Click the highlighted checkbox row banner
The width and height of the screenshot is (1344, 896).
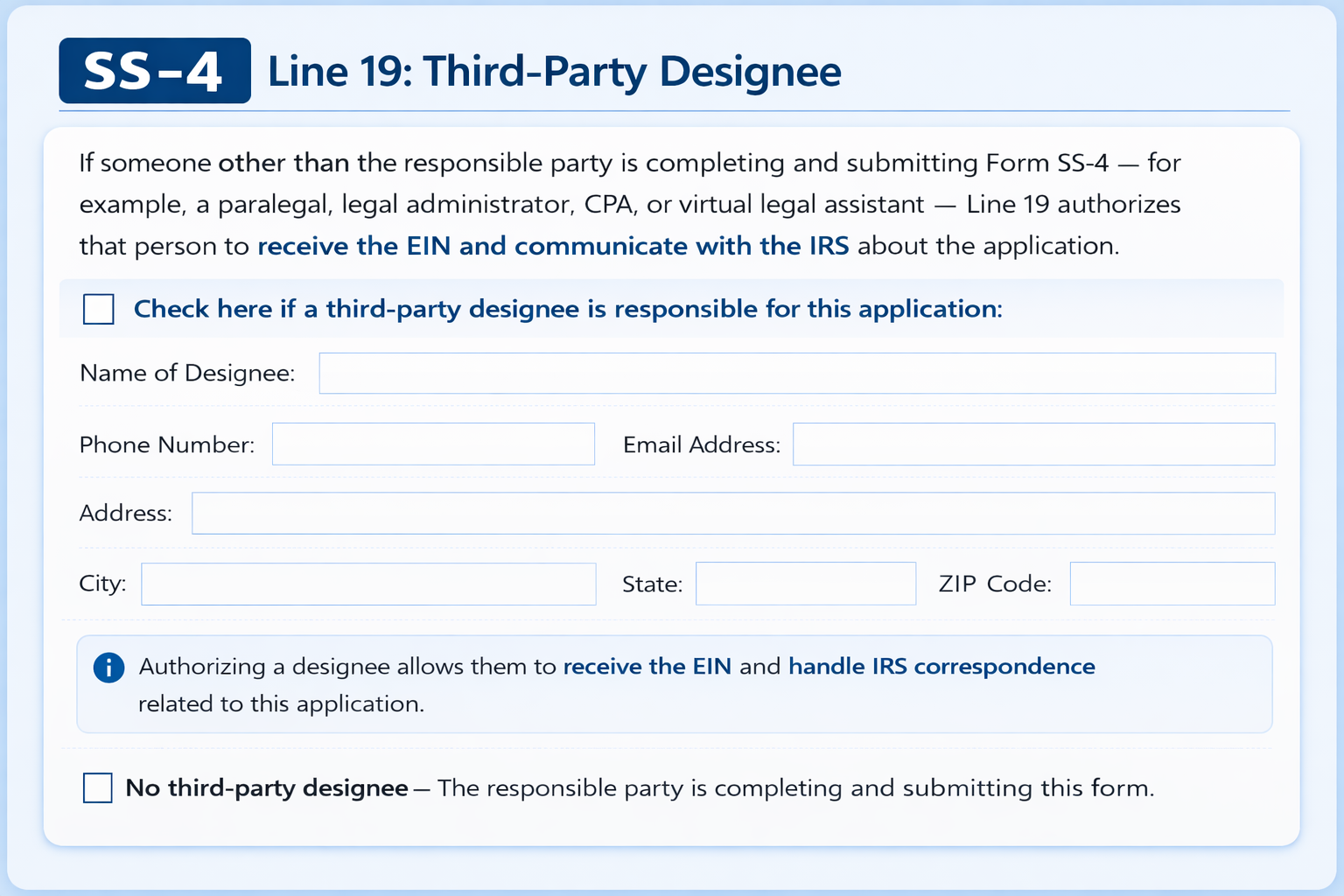click(674, 308)
